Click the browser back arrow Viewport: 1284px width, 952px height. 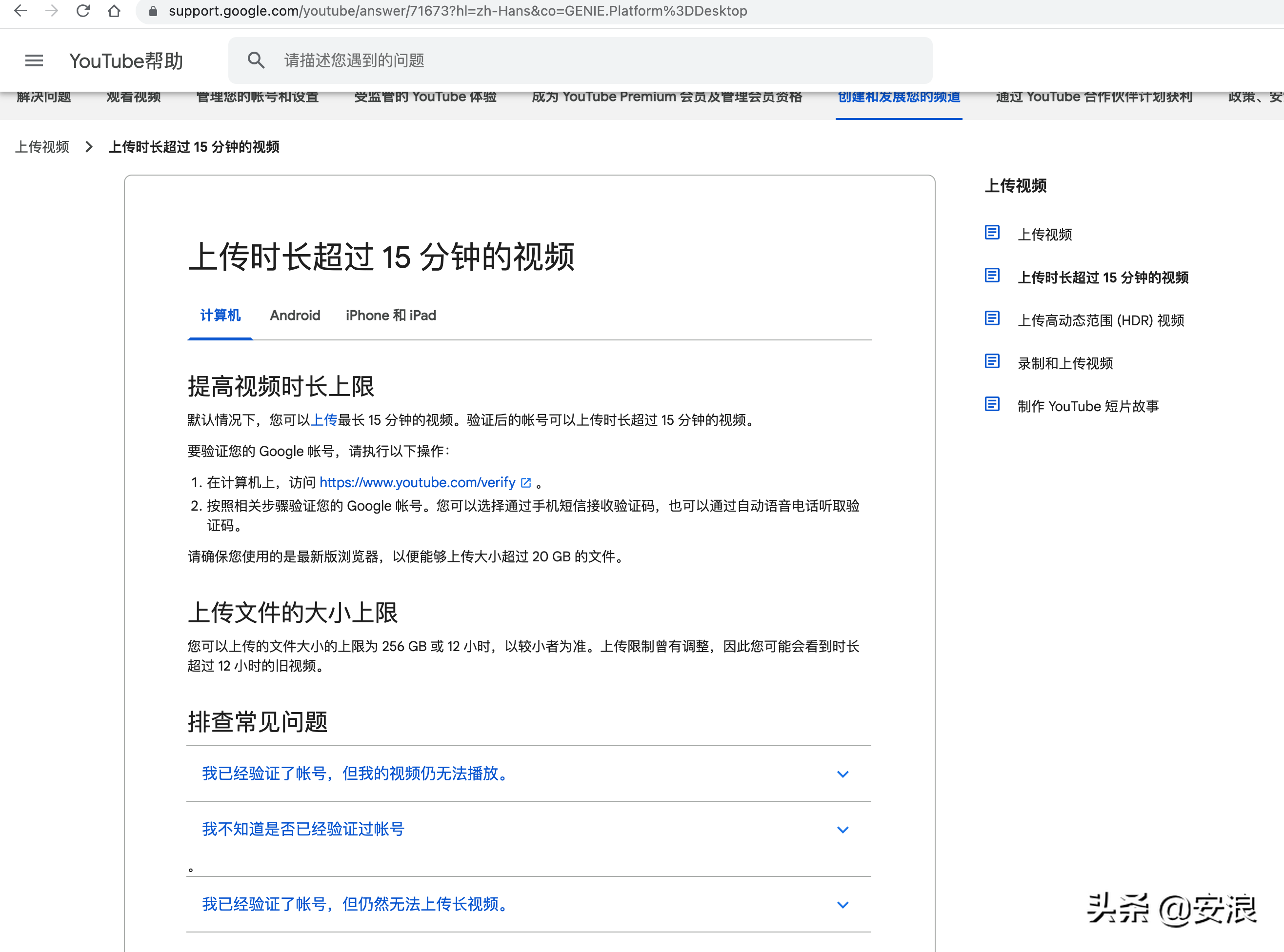(x=20, y=11)
